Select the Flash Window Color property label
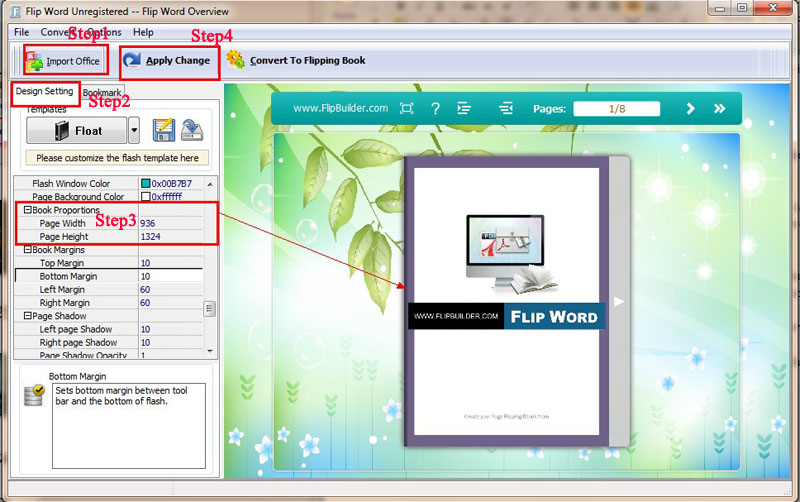Viewport: 800px width, 502px height. [x=71, y=183]
